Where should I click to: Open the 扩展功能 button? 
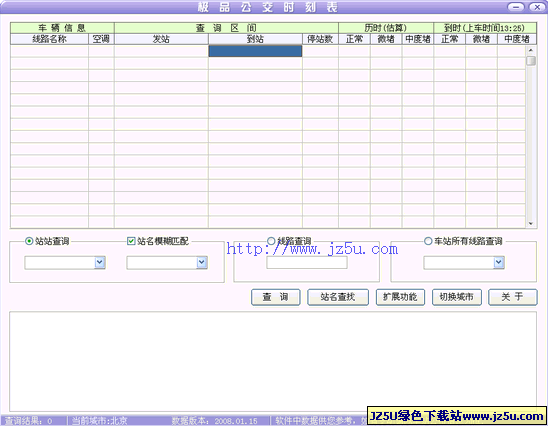pos(400,297)
